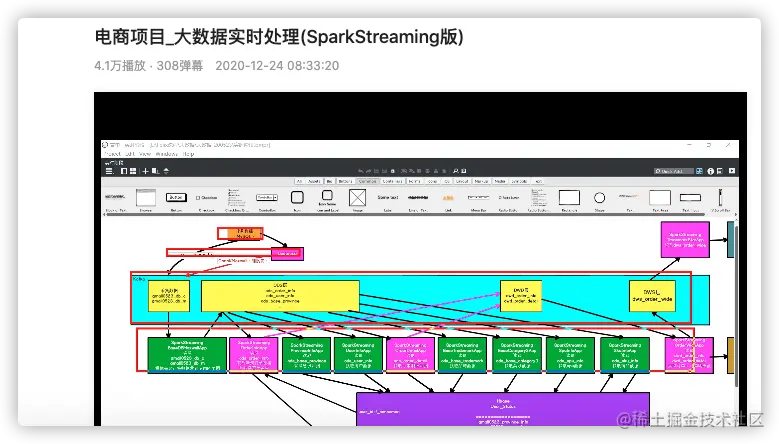Click the Quick Add search field
This screenshot has height=444, width=779.
point(673,171)
